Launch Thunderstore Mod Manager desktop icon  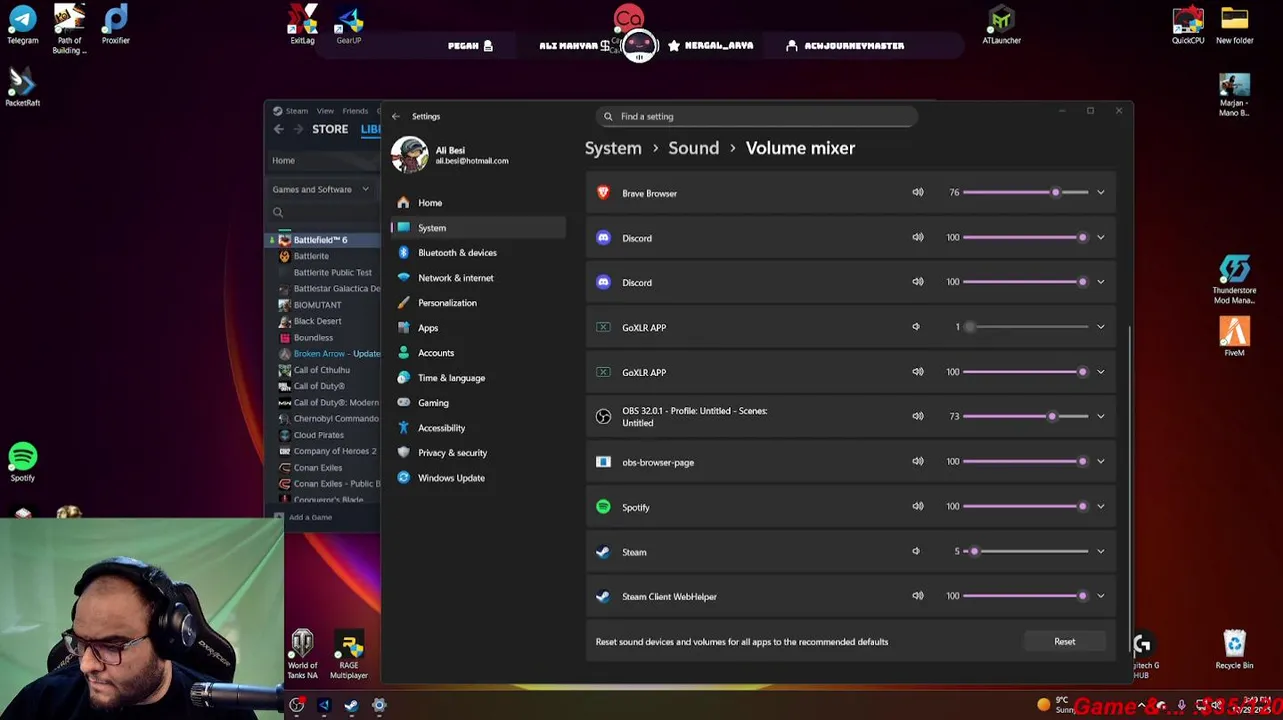tap(1234, 280)
